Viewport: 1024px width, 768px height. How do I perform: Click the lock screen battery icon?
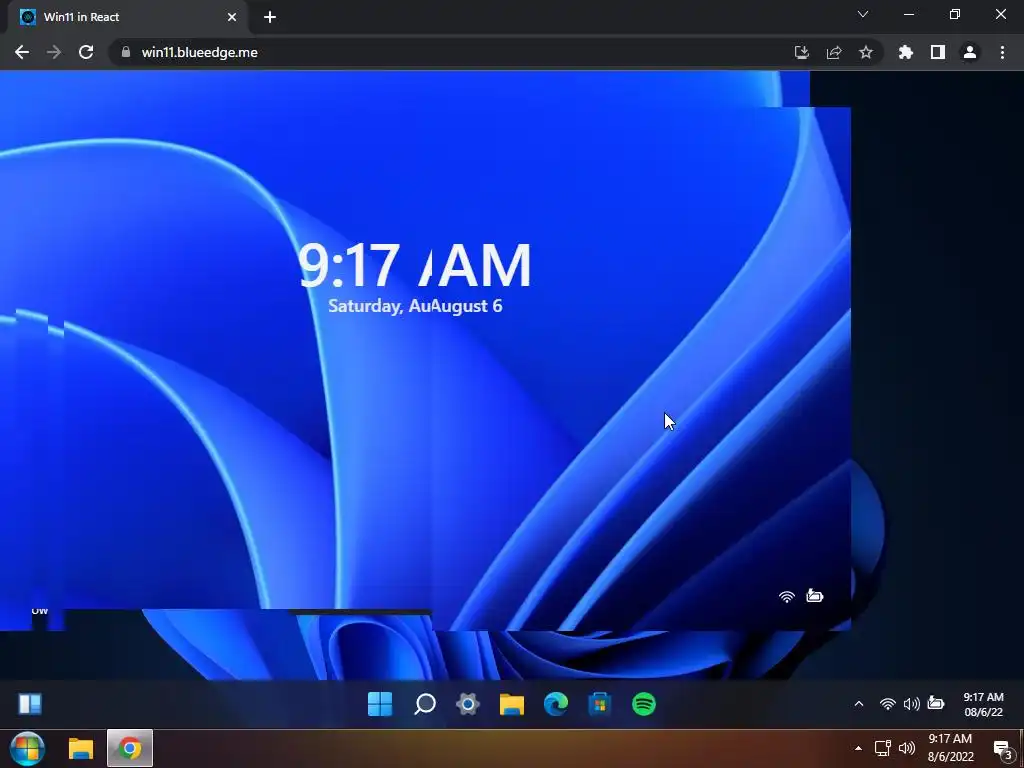[814, 595]
